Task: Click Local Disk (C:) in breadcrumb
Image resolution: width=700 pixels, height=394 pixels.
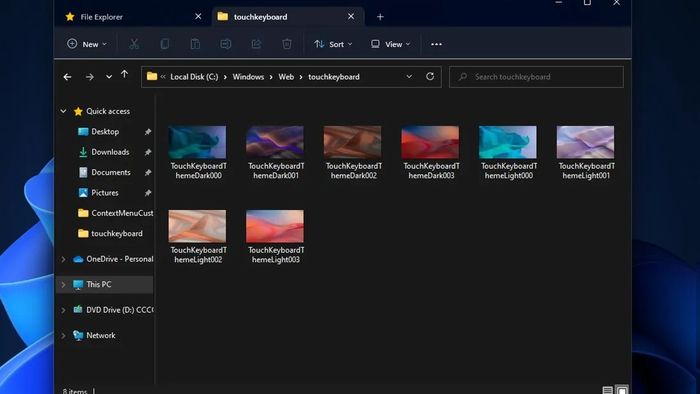Action: point(194,77)
